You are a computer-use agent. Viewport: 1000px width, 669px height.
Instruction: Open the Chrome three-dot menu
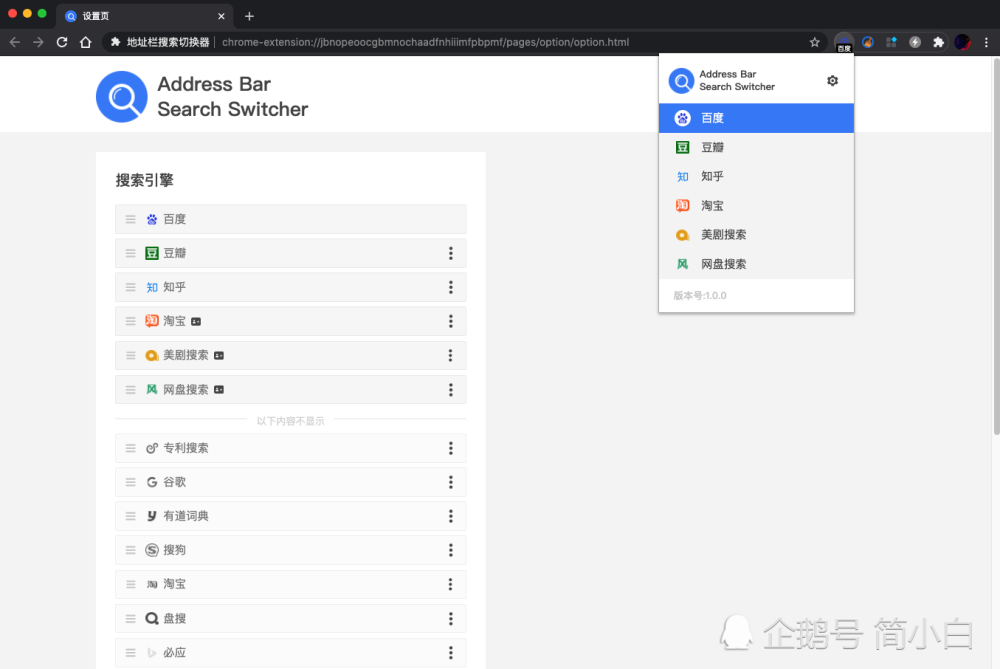(x=986, y=42)
